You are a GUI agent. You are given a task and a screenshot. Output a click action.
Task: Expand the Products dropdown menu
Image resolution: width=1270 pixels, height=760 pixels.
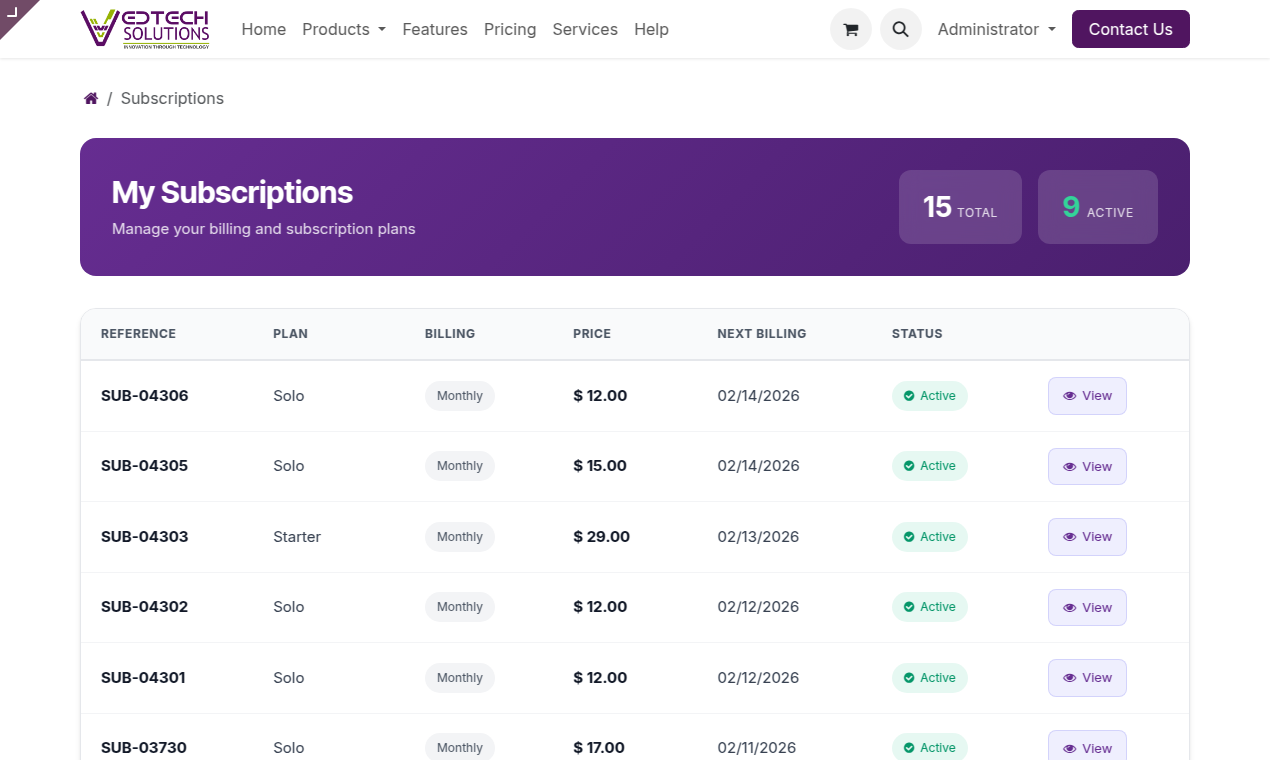344,29
